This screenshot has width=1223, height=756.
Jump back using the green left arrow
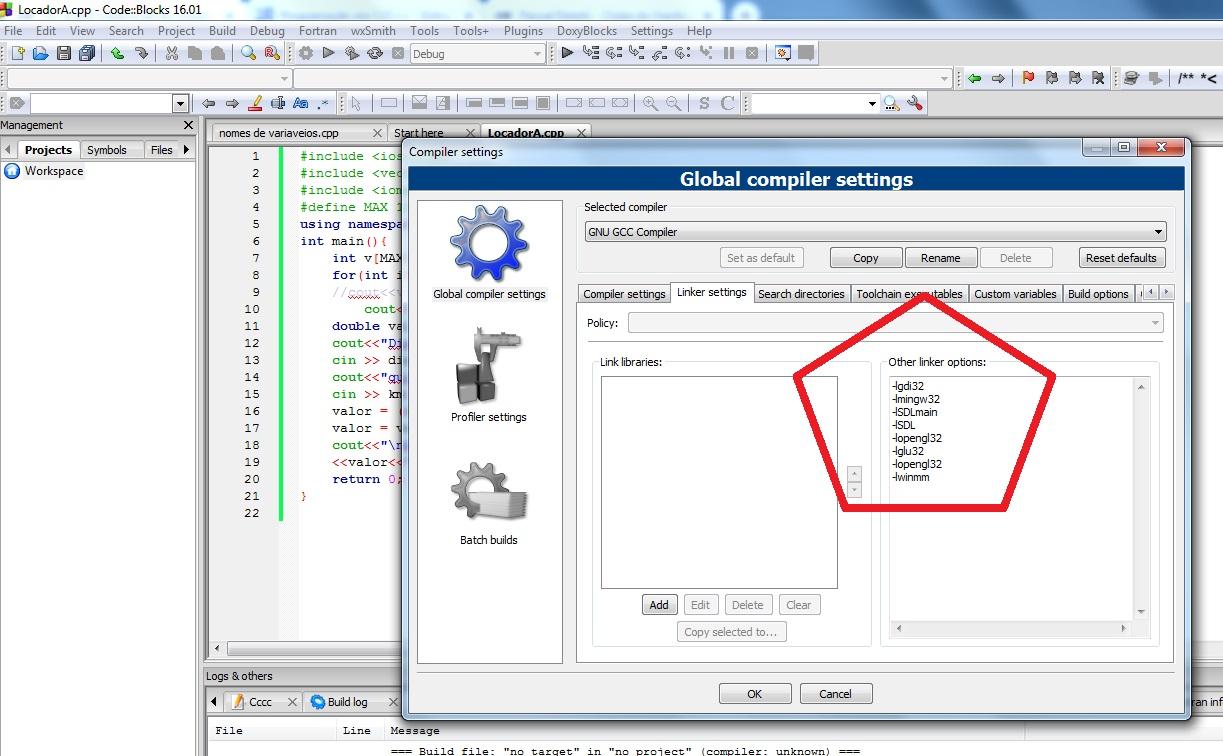(x=974, y=78)
